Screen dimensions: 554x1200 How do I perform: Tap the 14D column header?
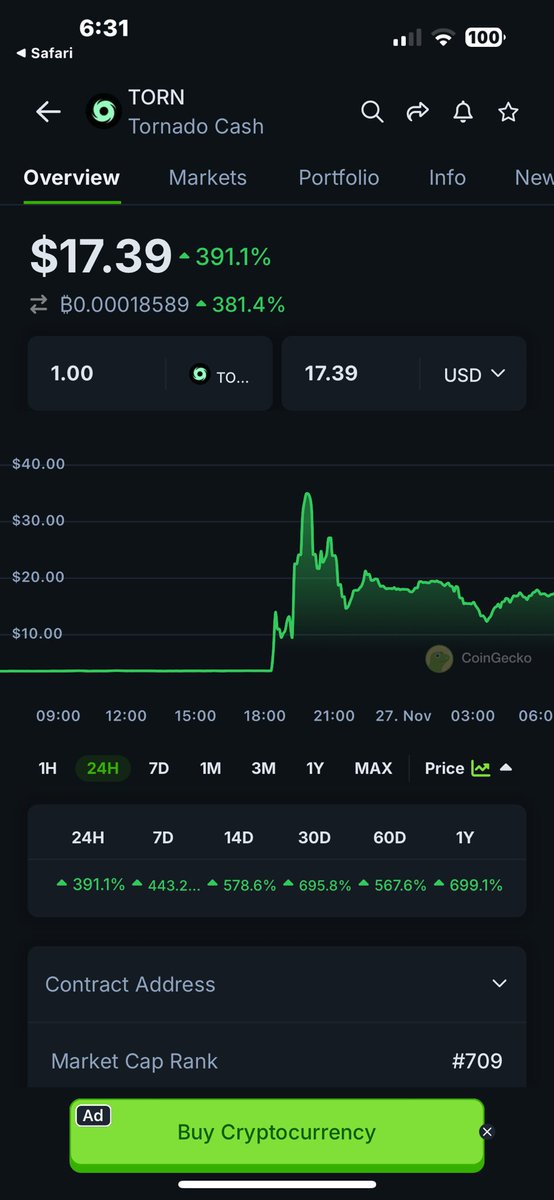tap(238, 838)
